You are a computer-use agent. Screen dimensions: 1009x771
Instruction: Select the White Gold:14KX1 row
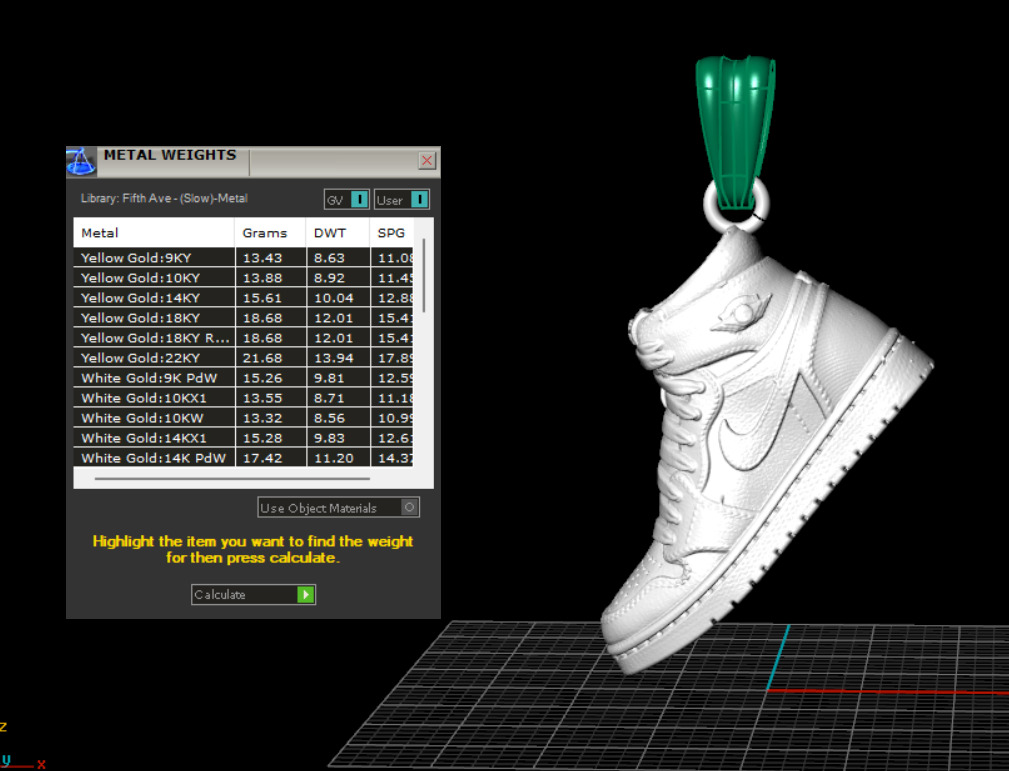(243, 438)
